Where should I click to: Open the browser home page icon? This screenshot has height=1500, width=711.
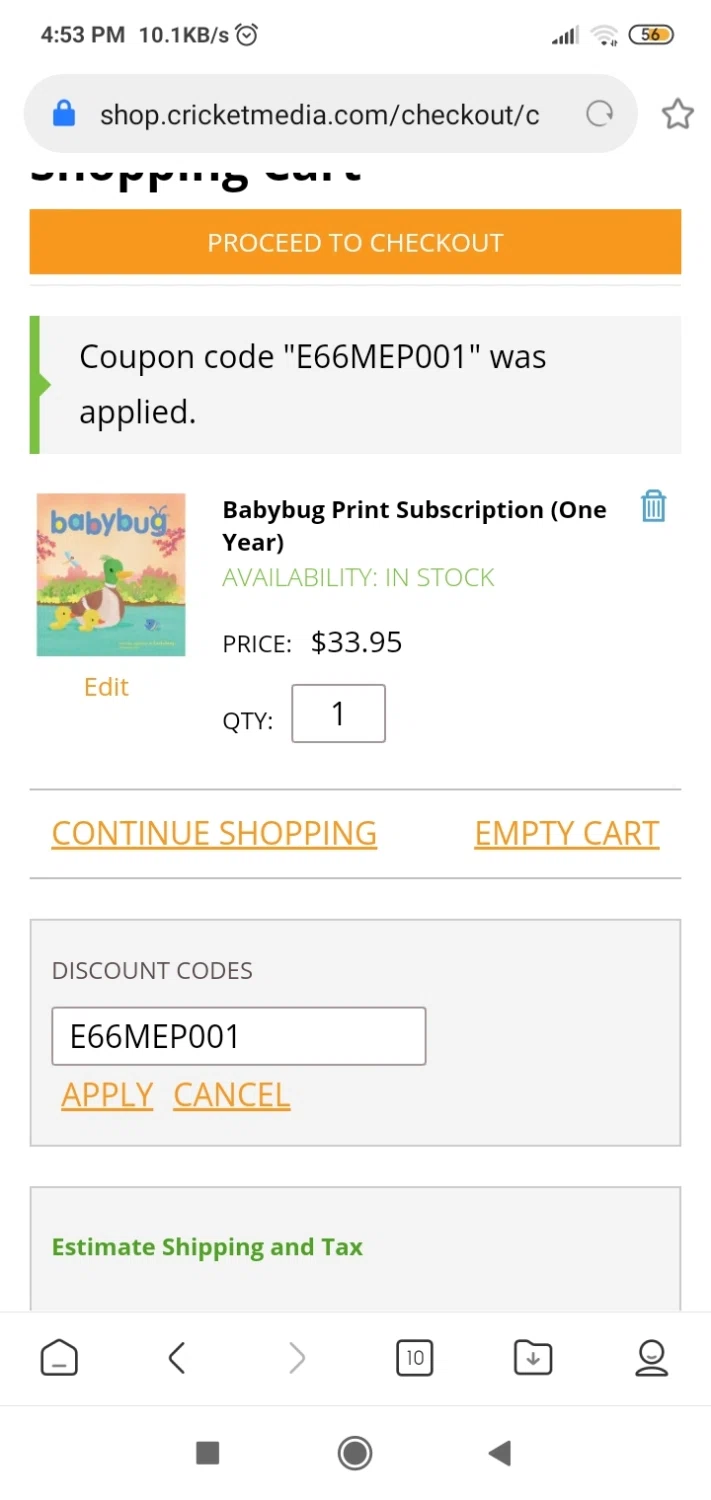[59, 1357]
